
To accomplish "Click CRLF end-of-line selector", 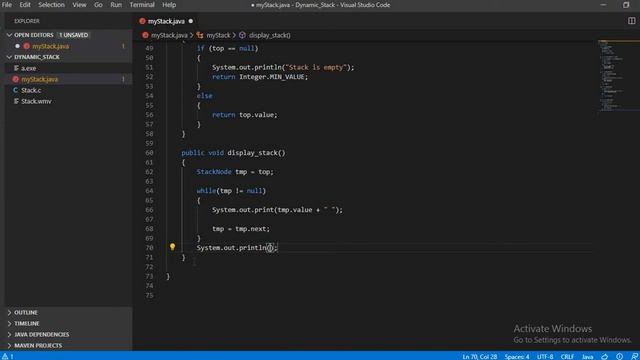I will pyautogui.click(x=567, y=356).
